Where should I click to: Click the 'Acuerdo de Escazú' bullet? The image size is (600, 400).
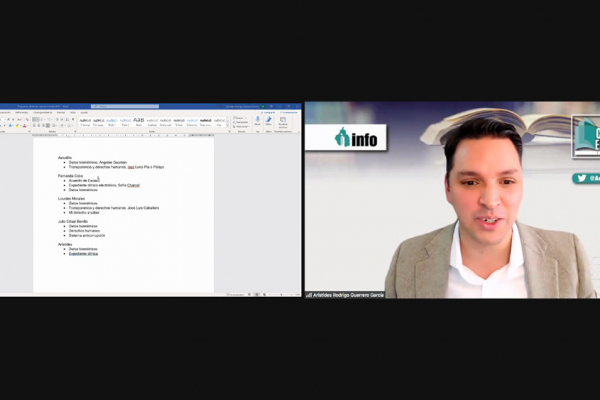tap(84, 180)
